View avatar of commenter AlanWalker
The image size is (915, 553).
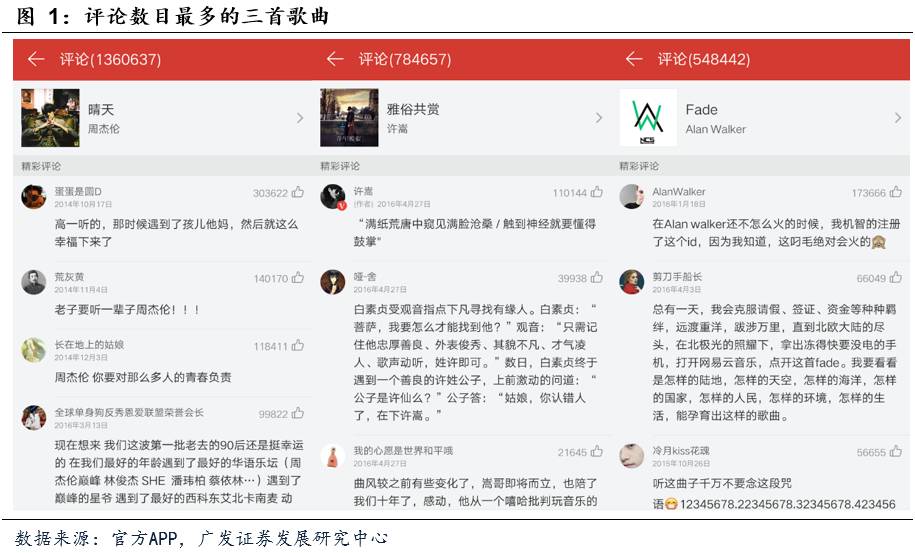(x=631, y=197)
